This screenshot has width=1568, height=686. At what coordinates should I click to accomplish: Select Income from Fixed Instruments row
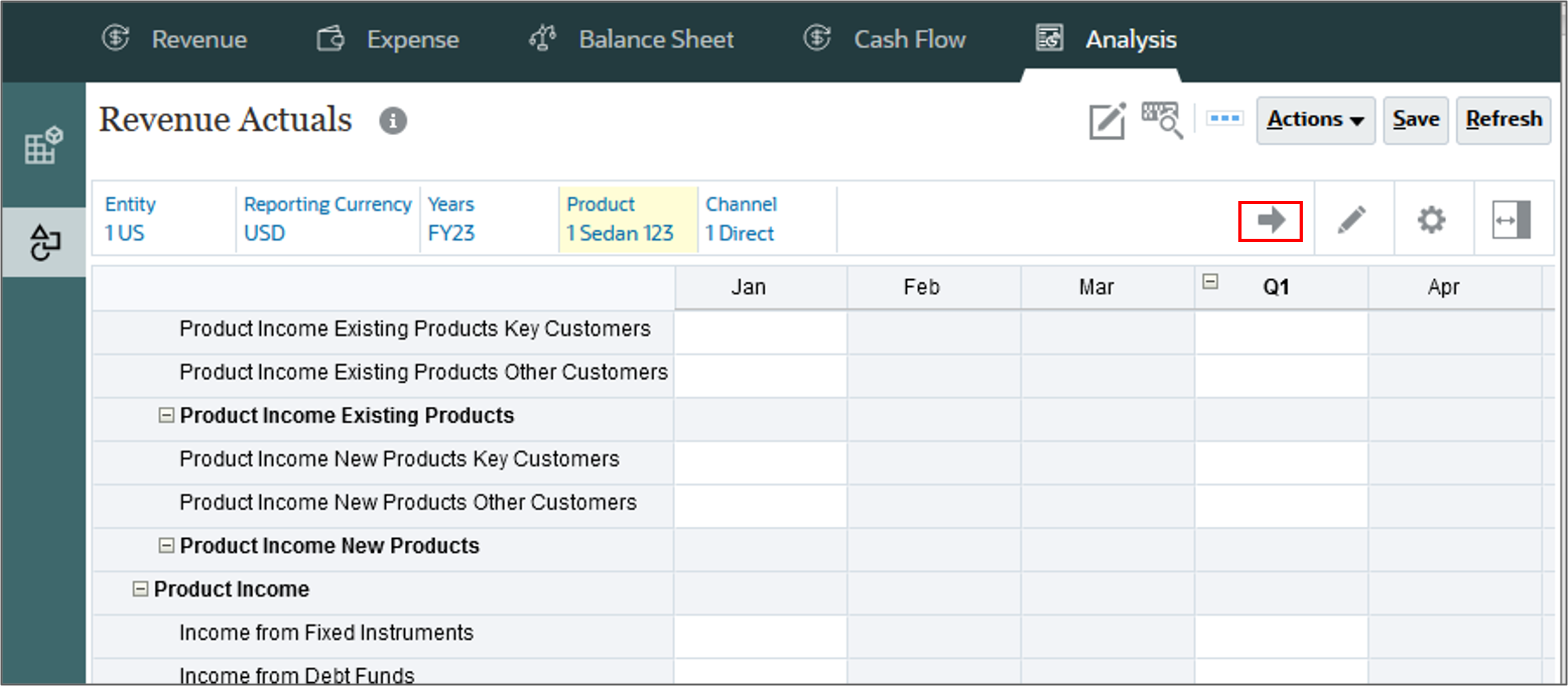click(x=383, y=636)
